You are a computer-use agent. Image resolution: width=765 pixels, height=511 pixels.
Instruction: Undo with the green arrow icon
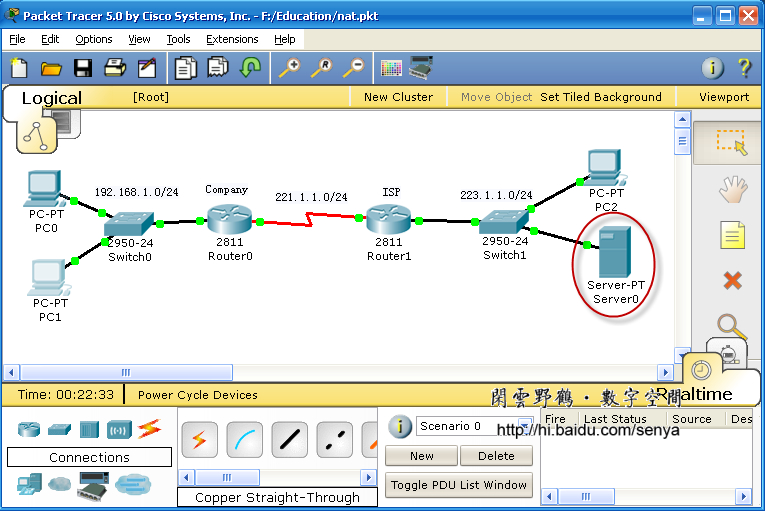click(x=250, y=68)
